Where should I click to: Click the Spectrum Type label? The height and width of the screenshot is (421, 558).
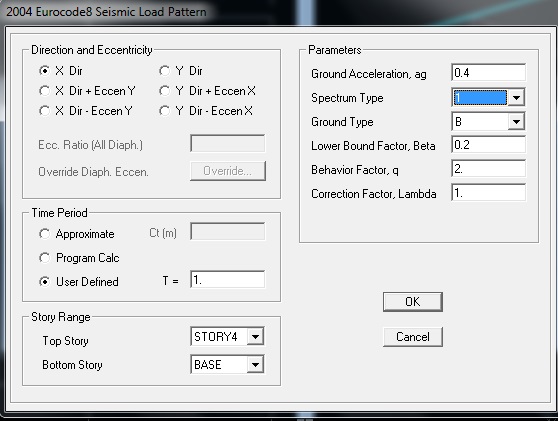coord(347,98)
